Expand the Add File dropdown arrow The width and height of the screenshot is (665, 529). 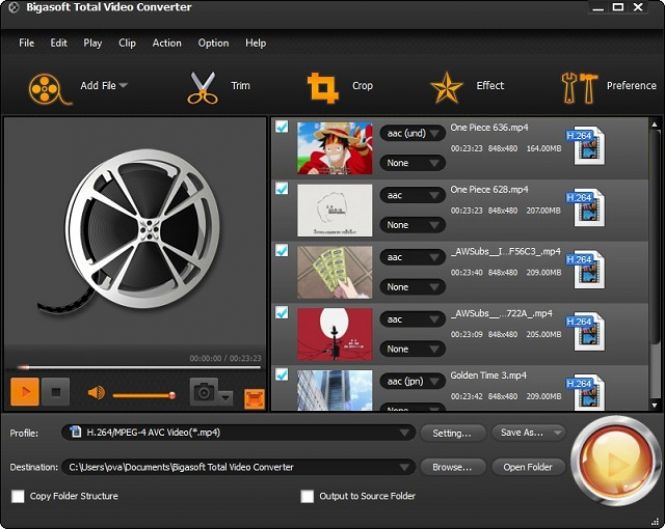click(123, 85)
